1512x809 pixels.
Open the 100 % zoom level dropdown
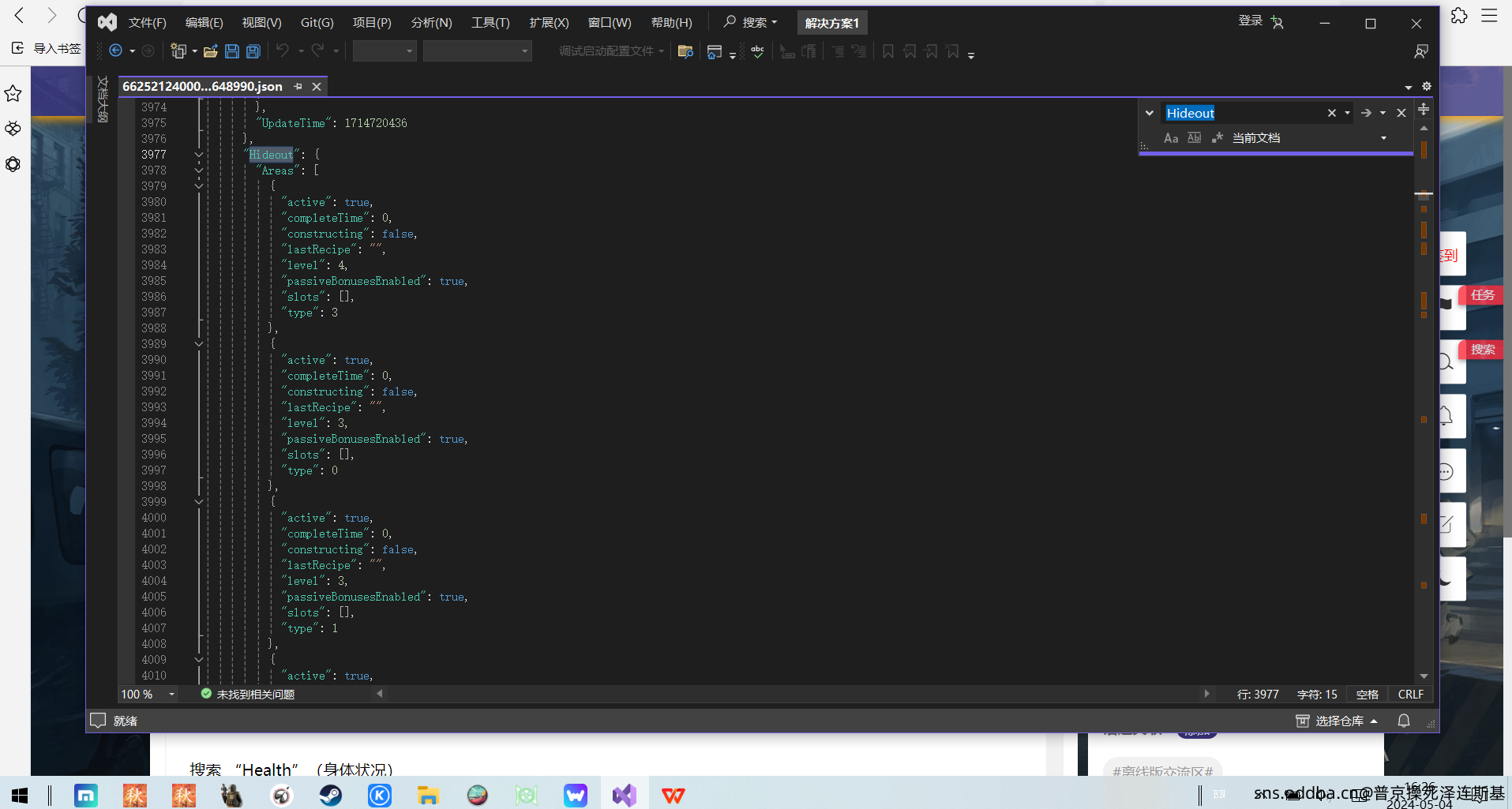(x=171, y=695)
